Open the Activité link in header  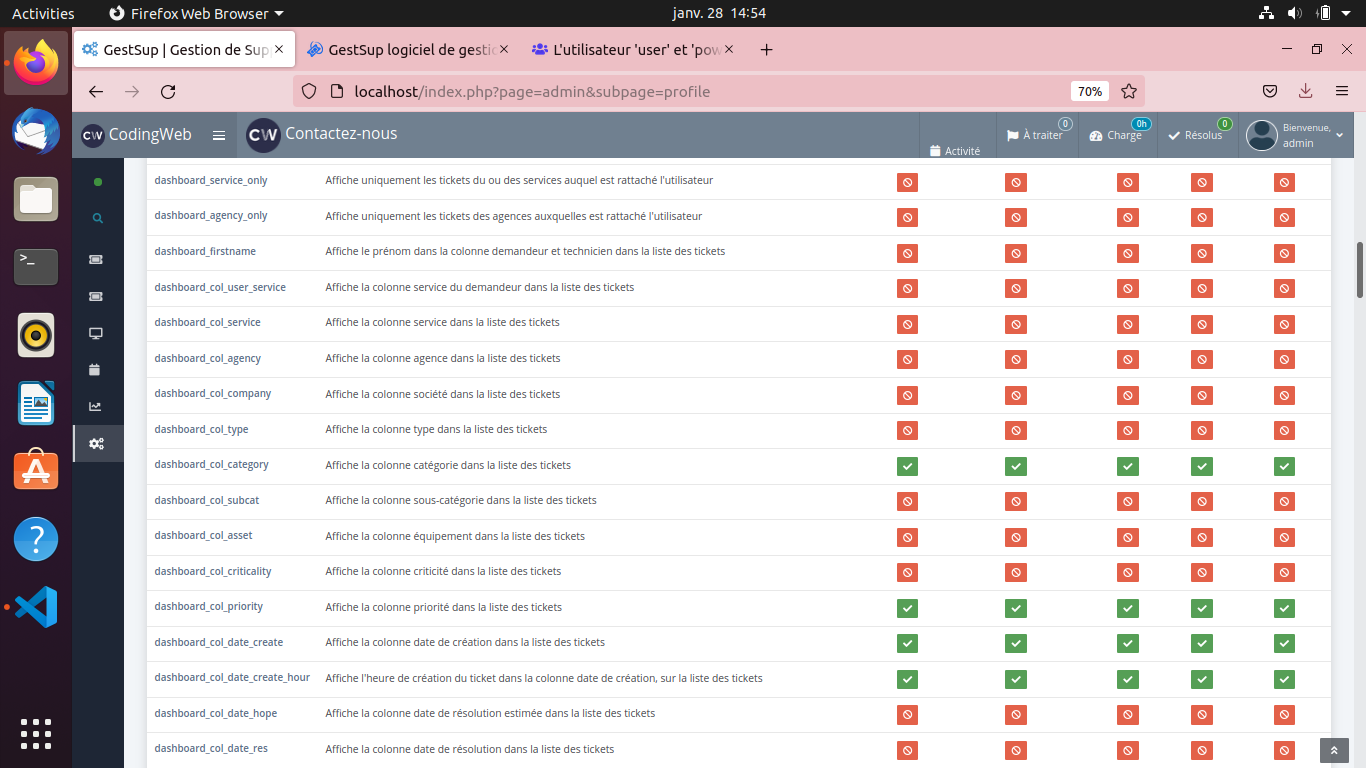coord(955,151)
